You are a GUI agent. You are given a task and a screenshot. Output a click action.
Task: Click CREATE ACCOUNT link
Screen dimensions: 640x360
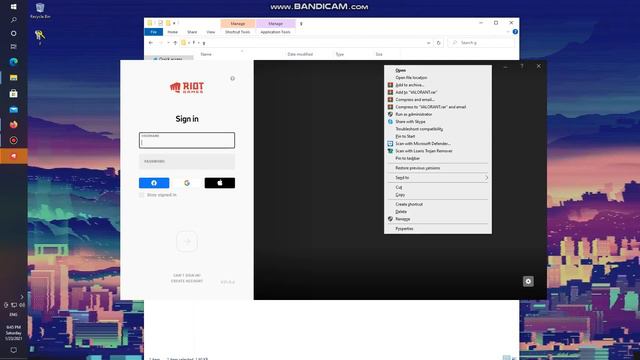click(x=187, y=281)
